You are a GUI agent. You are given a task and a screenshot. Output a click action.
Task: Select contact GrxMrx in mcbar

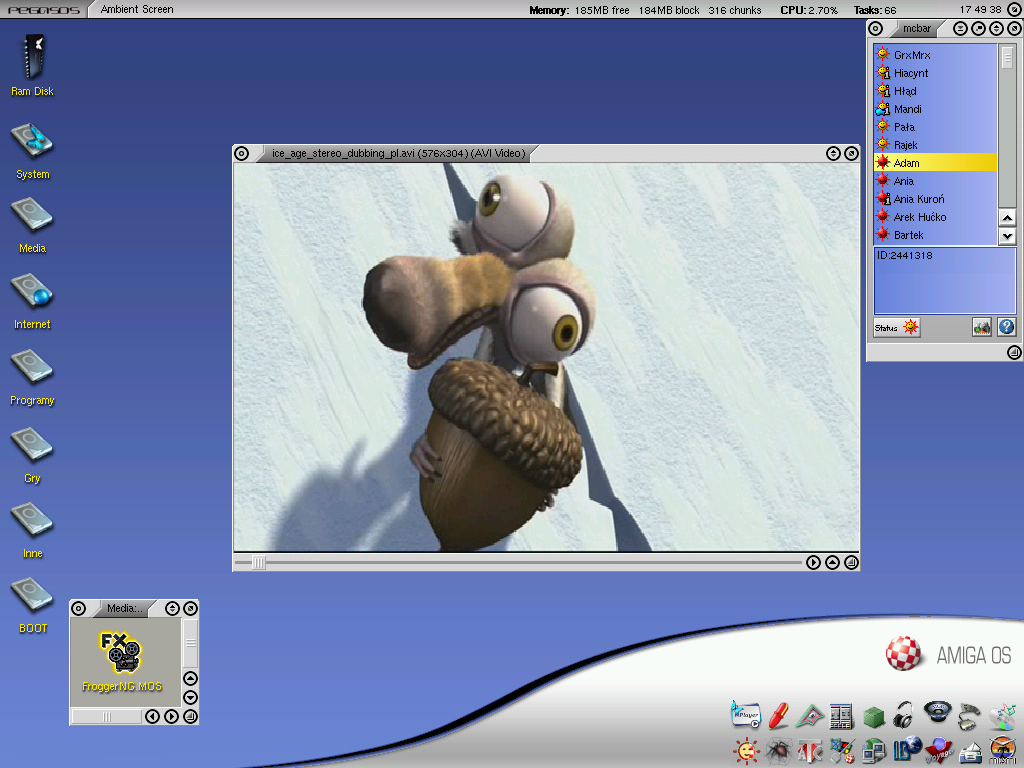pyautogui.click(x=935, y=55)
